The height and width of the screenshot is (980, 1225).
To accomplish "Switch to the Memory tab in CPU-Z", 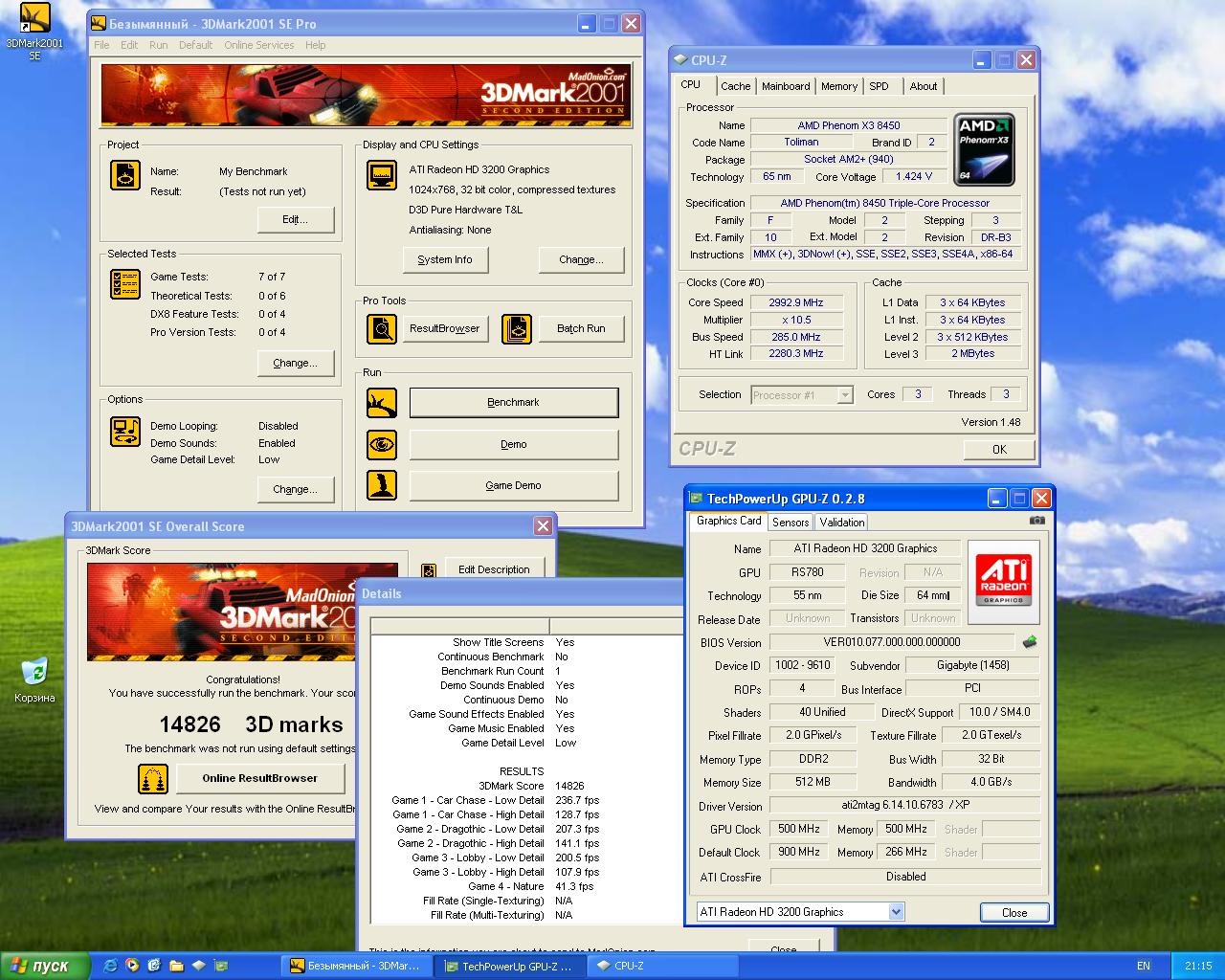I will point(839,86).
